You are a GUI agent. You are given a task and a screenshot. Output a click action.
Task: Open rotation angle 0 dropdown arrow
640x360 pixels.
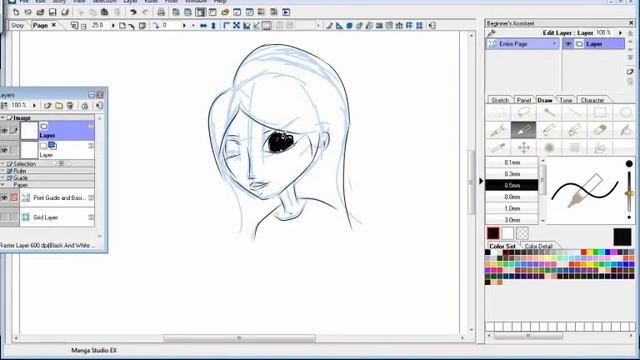[184, 25]
